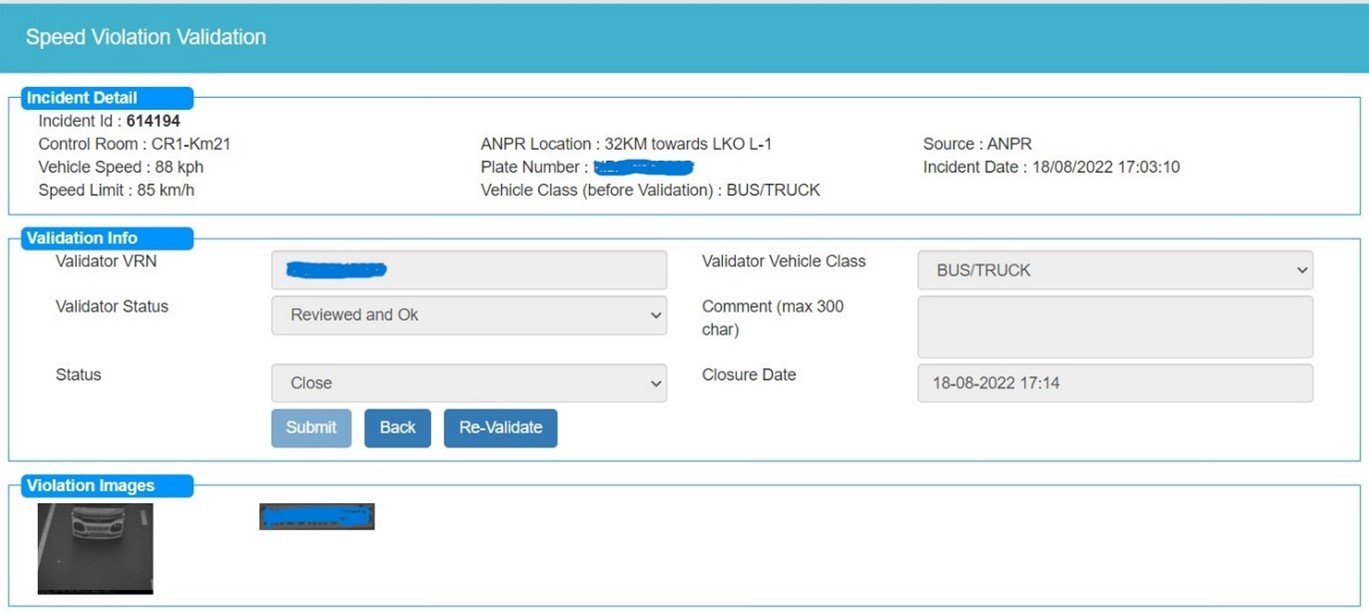
Task: Click the redacted Plate Number value
Action: point(643,167)
